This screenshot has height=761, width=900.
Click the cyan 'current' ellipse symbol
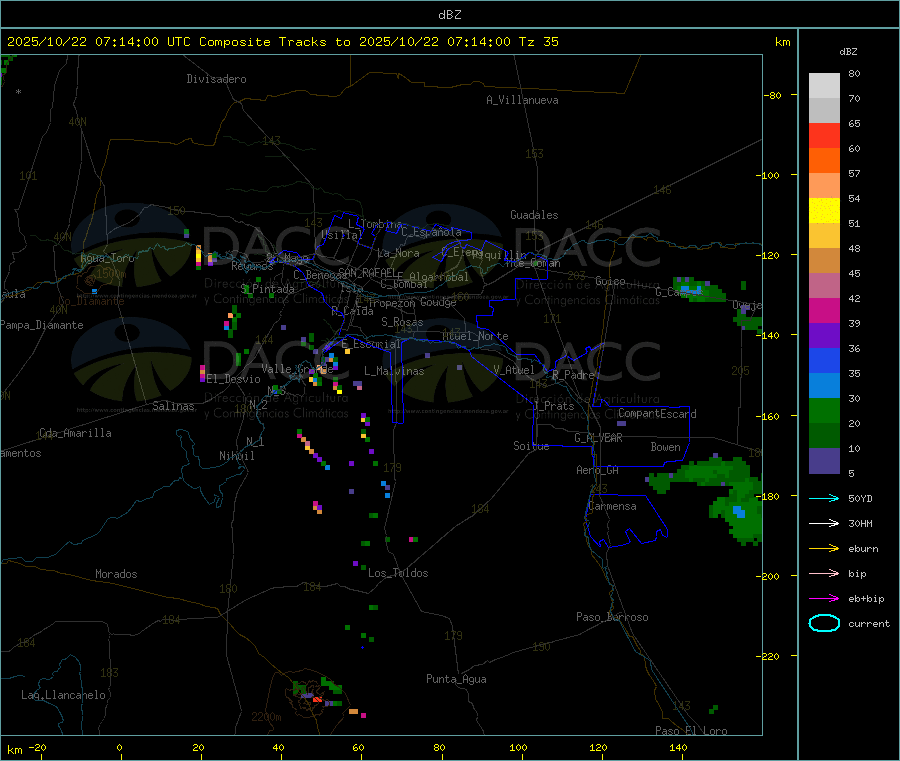tap(824, 623)
